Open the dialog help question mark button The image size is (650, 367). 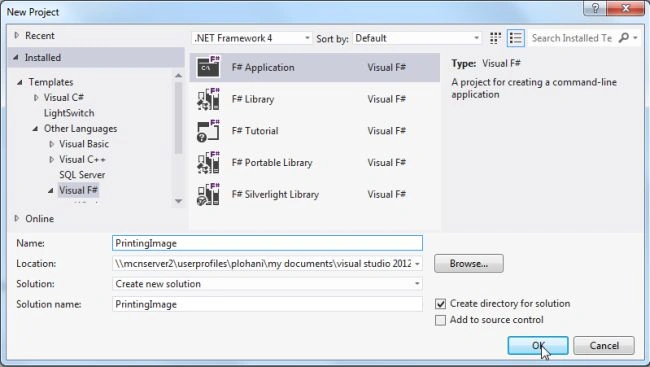click(595, 8)
